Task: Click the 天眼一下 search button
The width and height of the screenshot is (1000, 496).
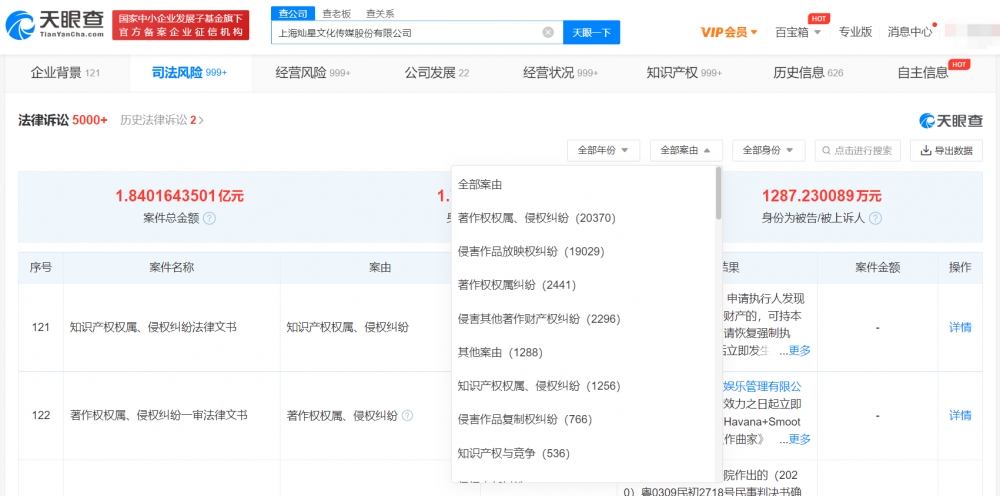Action: click(591, 33)
